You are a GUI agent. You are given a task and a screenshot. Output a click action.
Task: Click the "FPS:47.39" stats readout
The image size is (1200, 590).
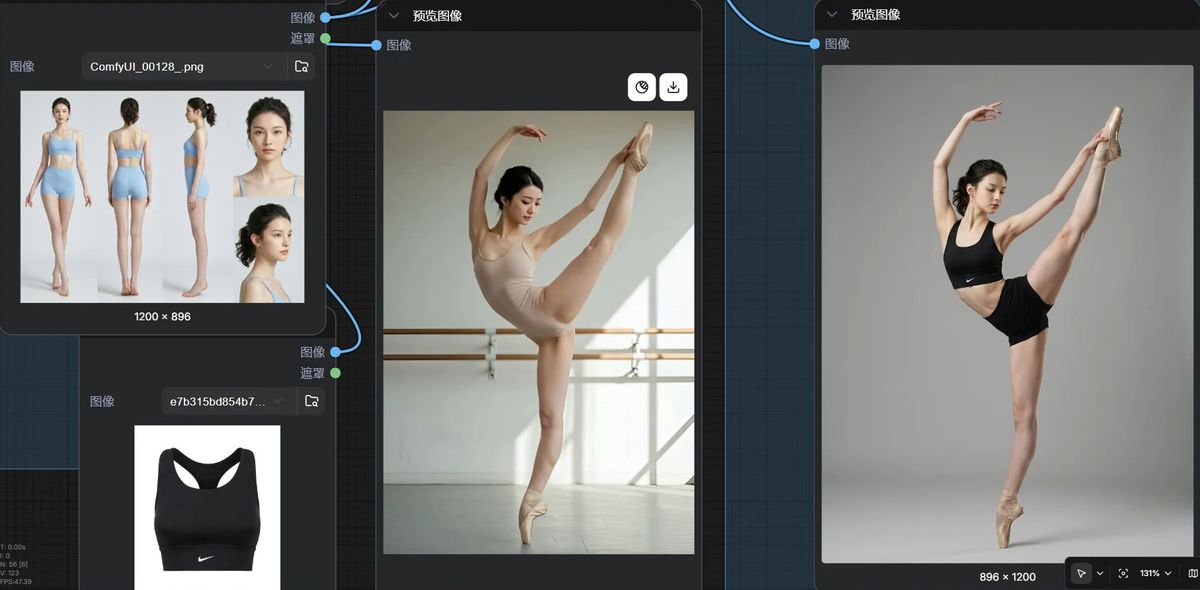(16, 581)
